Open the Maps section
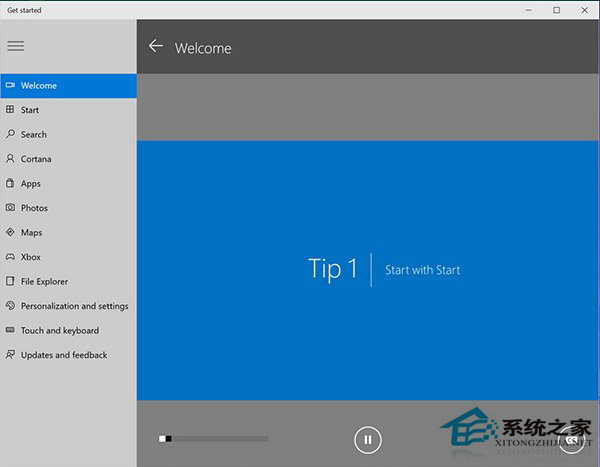 click(68, 232)
